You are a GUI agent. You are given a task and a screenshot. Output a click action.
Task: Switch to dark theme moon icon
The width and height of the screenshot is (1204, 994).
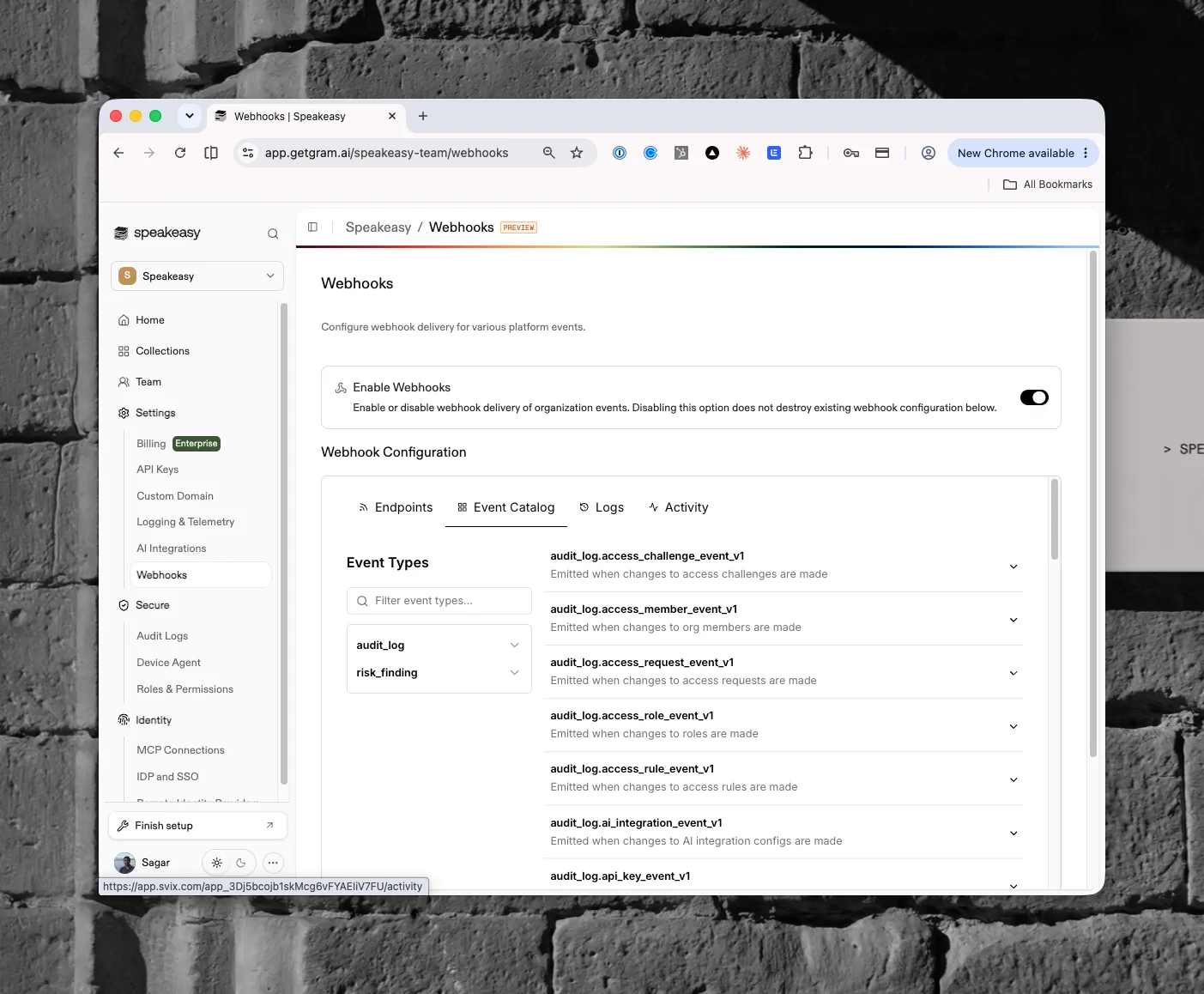point(241,863)
